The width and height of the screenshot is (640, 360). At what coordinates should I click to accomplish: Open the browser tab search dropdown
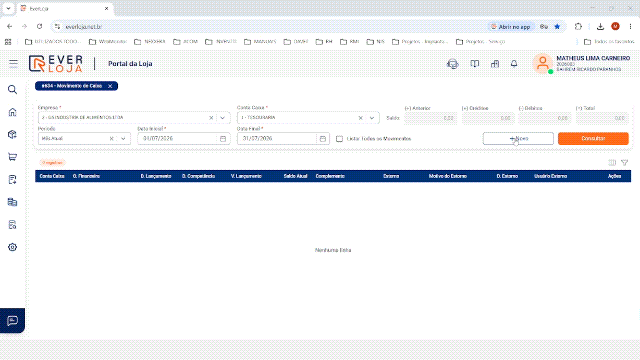[8, 8]
